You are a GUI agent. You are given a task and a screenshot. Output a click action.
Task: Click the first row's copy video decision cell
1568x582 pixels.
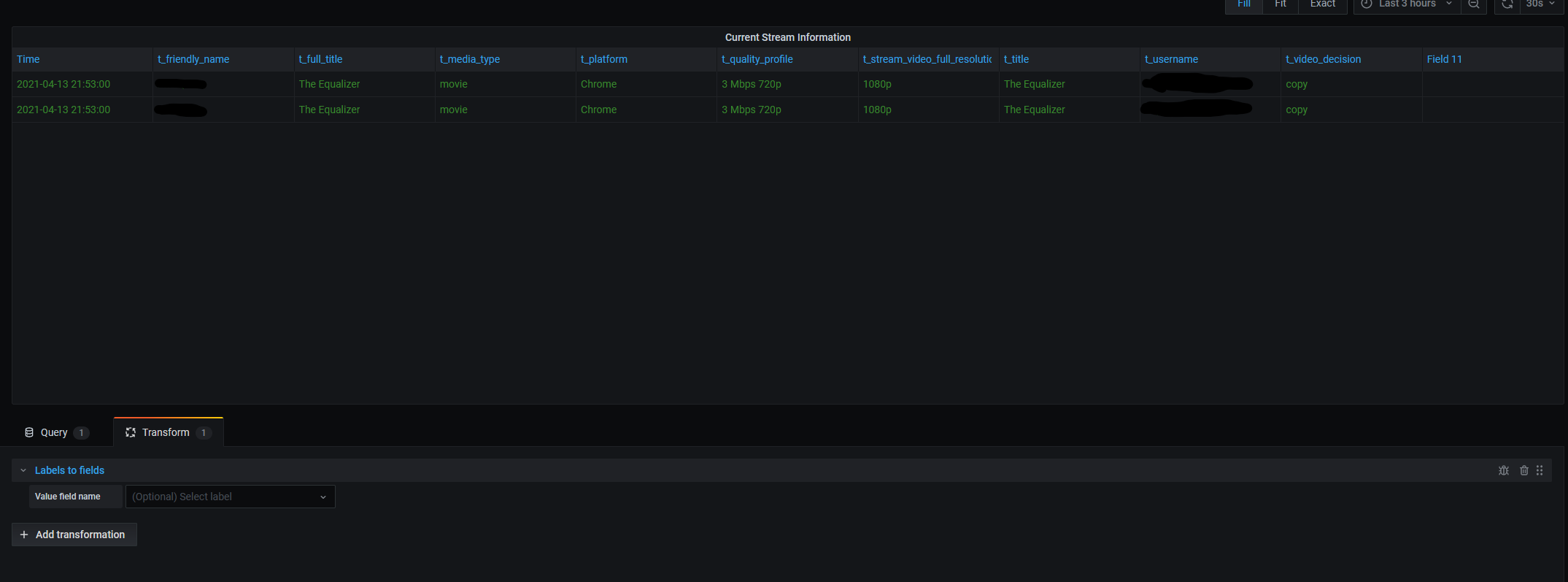coord(1297,84)
